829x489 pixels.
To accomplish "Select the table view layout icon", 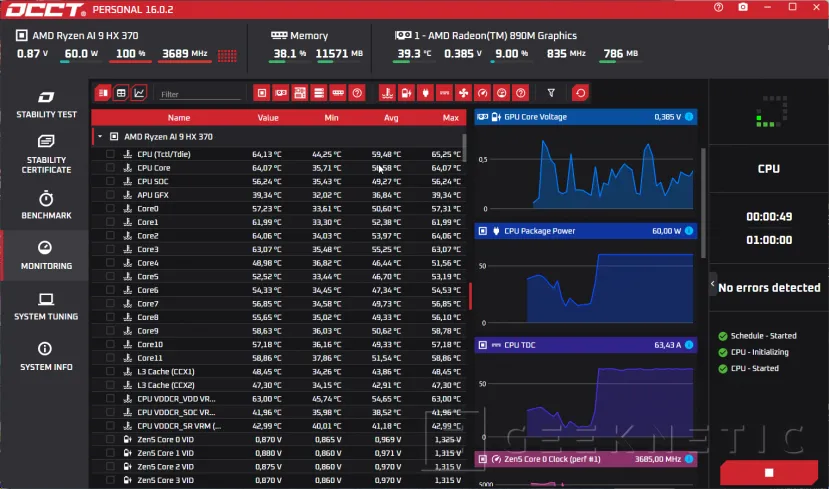I will (121, 93).
